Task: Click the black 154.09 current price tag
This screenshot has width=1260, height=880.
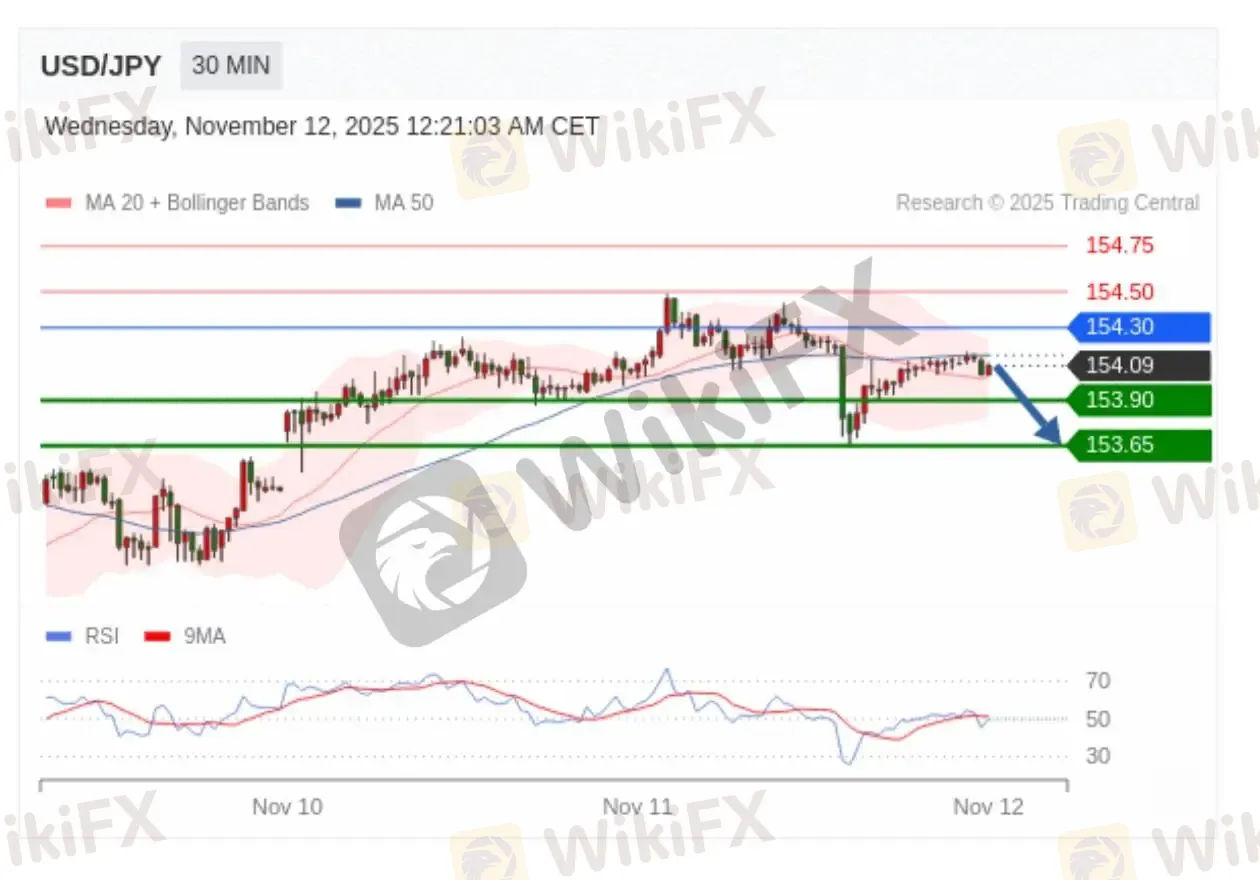Action: tap(1140, 366)
